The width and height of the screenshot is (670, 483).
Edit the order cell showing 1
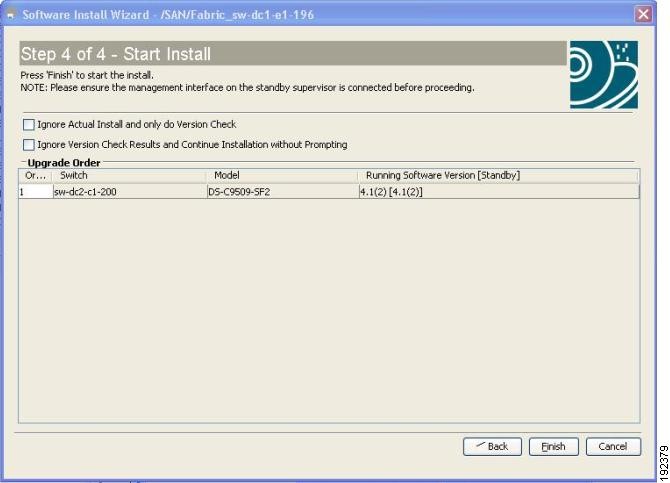pyautogui.click(x=35, y=192)
